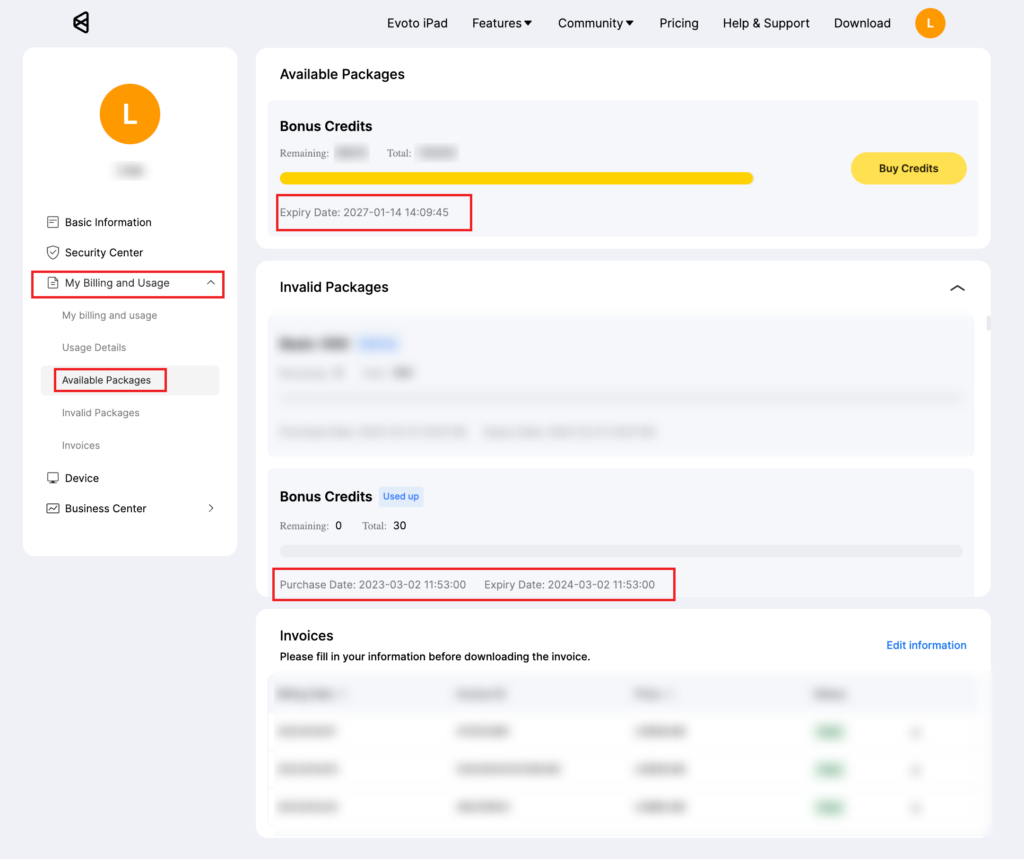Open Usage Details sub-item

click(x=94, y=348)
